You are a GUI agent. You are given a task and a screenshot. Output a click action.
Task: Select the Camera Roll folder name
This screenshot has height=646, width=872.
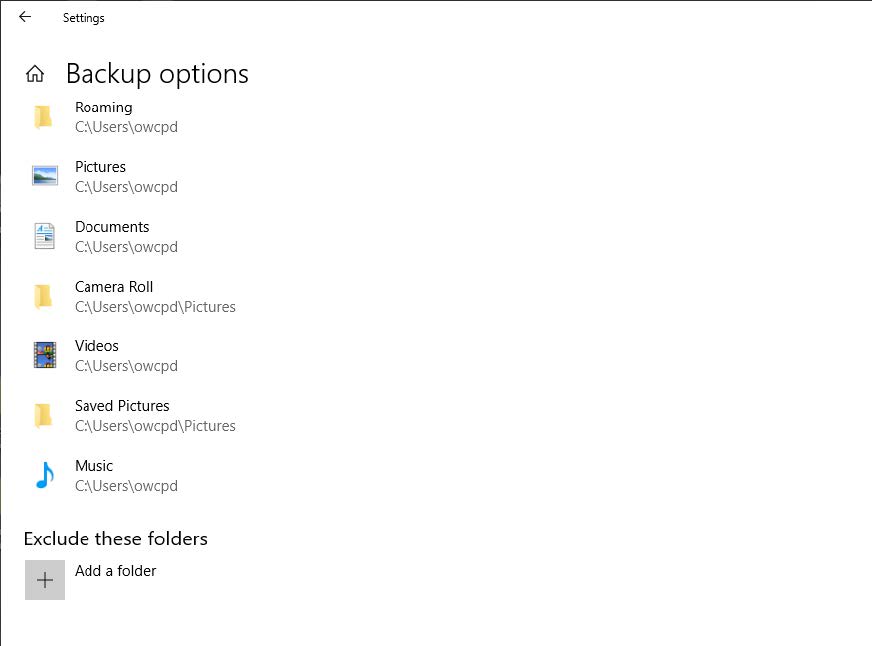pyautogui.click(x=114, y=287)
